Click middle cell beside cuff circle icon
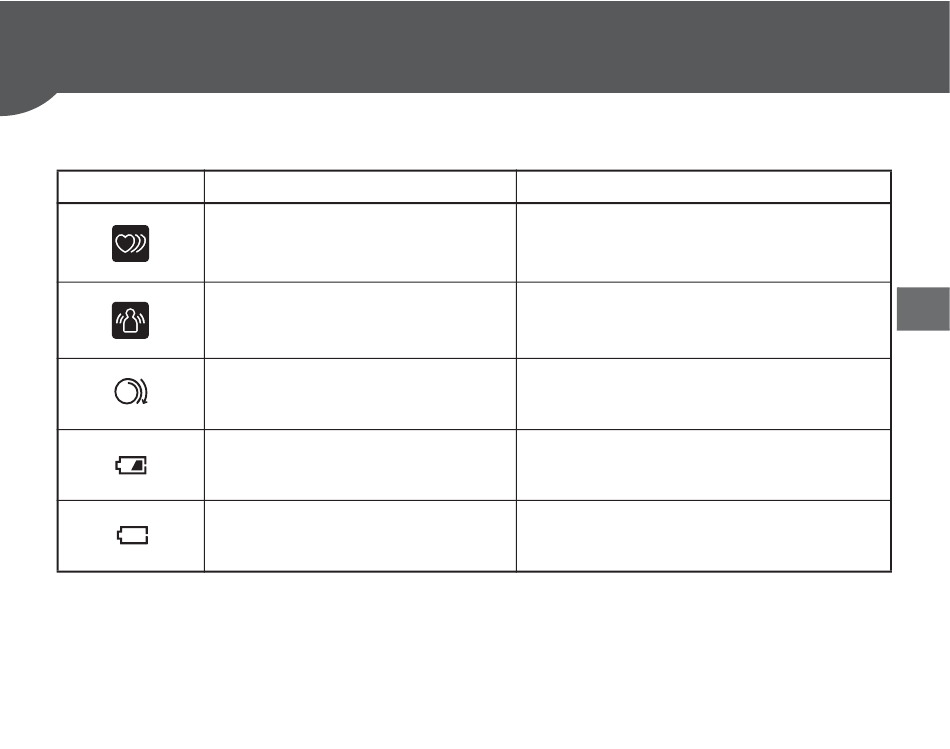This screenshot has height=749, width=950. click(360, 394)
